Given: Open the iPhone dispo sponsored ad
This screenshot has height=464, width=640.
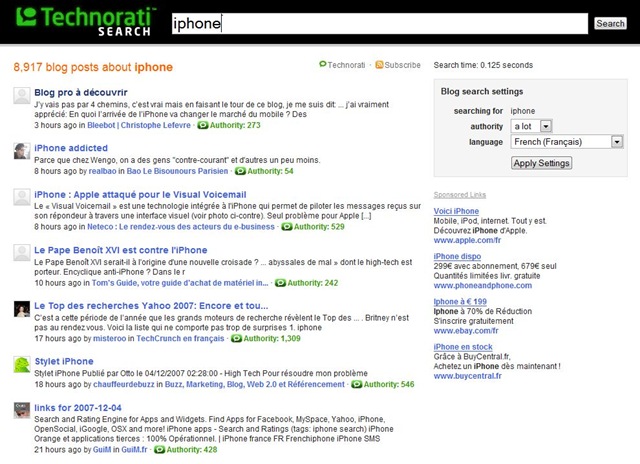Looking at the screenshot, I should pos(457,256).
